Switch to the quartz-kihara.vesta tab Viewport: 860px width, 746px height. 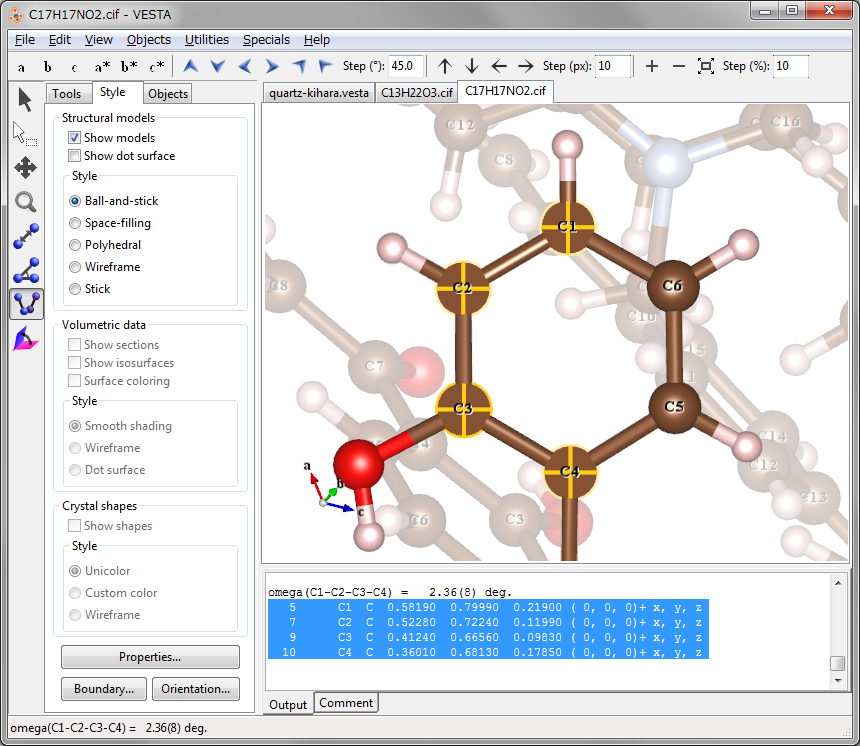(319, 93)
